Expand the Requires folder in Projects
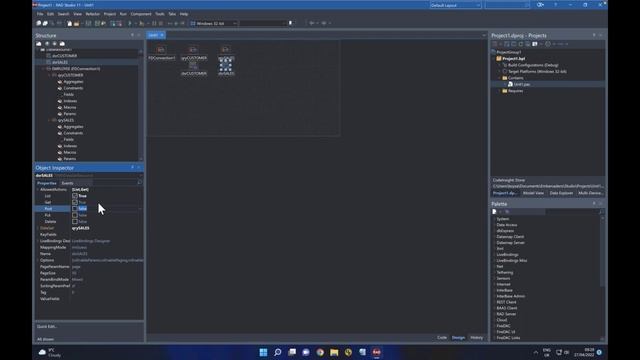The width and height of the screenshot is (640, 360). (x=499, y=91)
